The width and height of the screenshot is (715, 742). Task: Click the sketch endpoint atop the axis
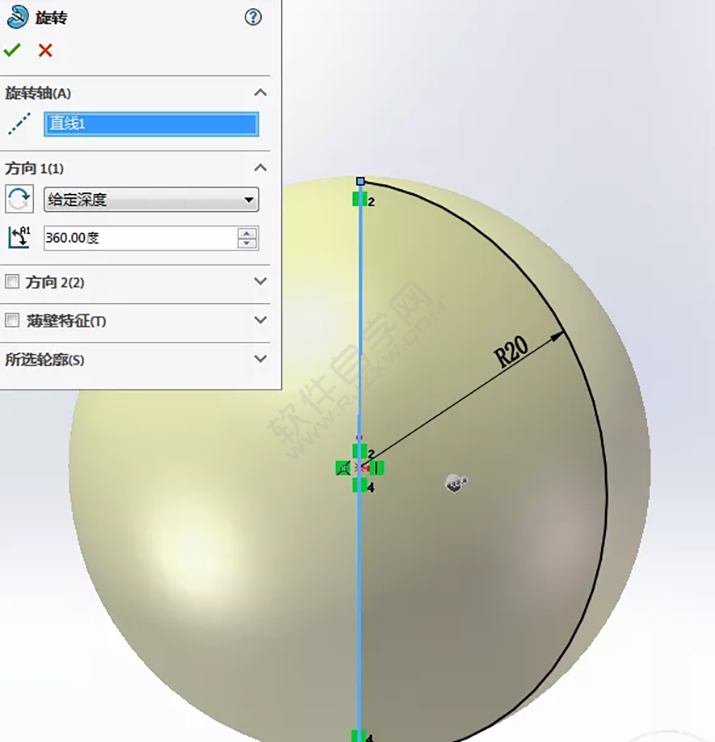click(x=361, y=181)
